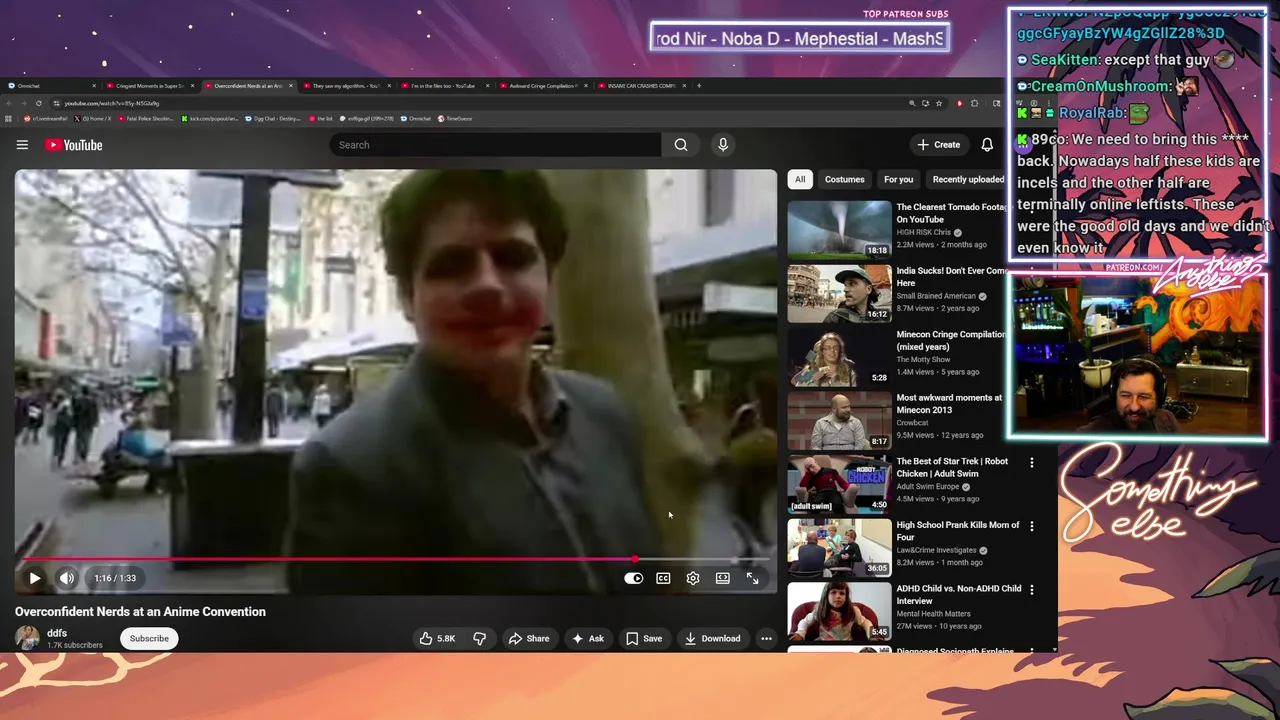The width and height of the screenshot is (1280, 720).
Task: Open the Fatal Police Shooting bookmark
Action: click(146, 118)
